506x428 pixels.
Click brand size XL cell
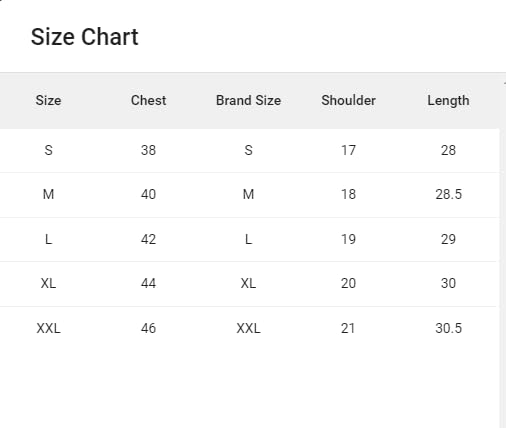click(x=248, y=283)
